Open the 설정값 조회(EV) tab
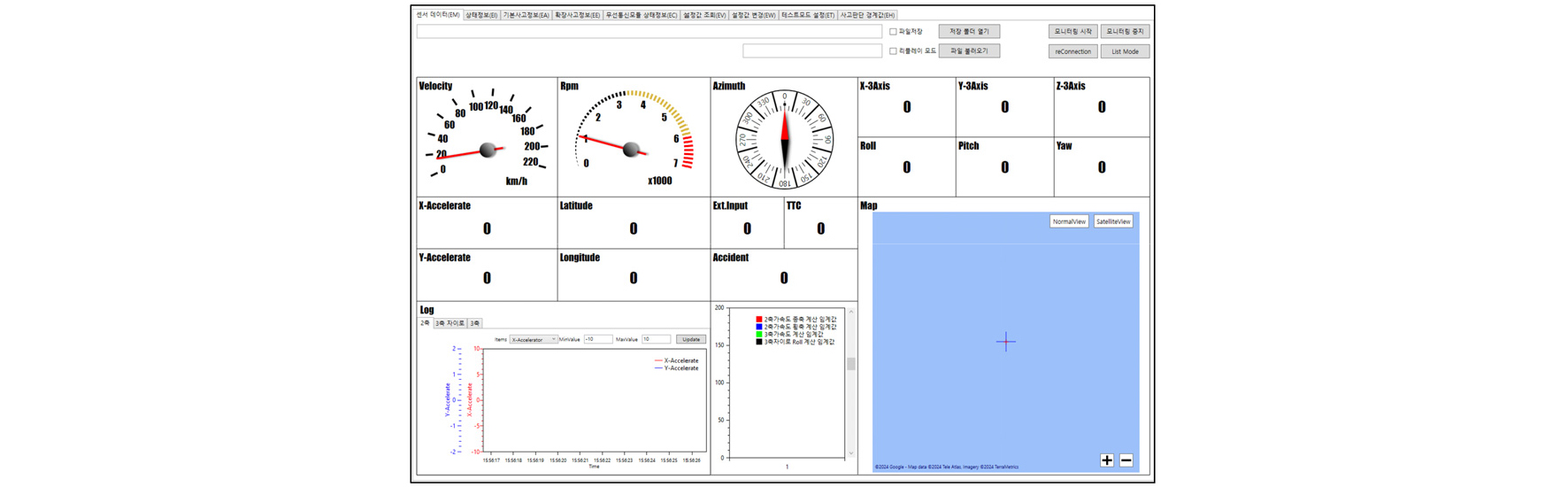Viewport: 1568px width, 487px height. pyautogui.click(x=704, y=15)
